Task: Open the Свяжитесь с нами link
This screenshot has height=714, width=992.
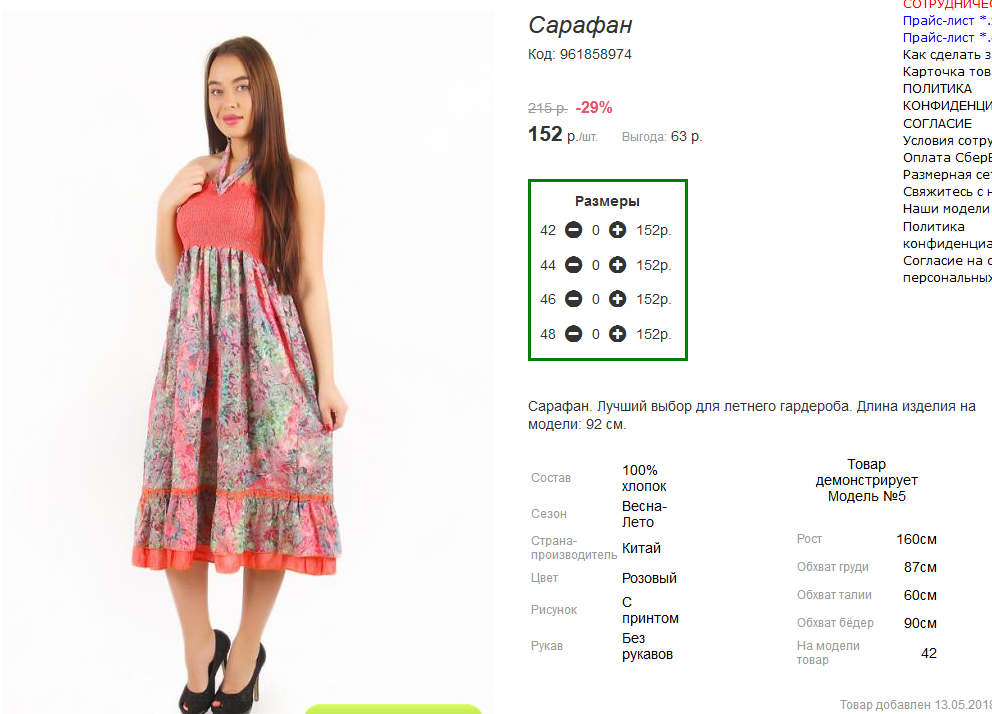Action: [947, 192]
